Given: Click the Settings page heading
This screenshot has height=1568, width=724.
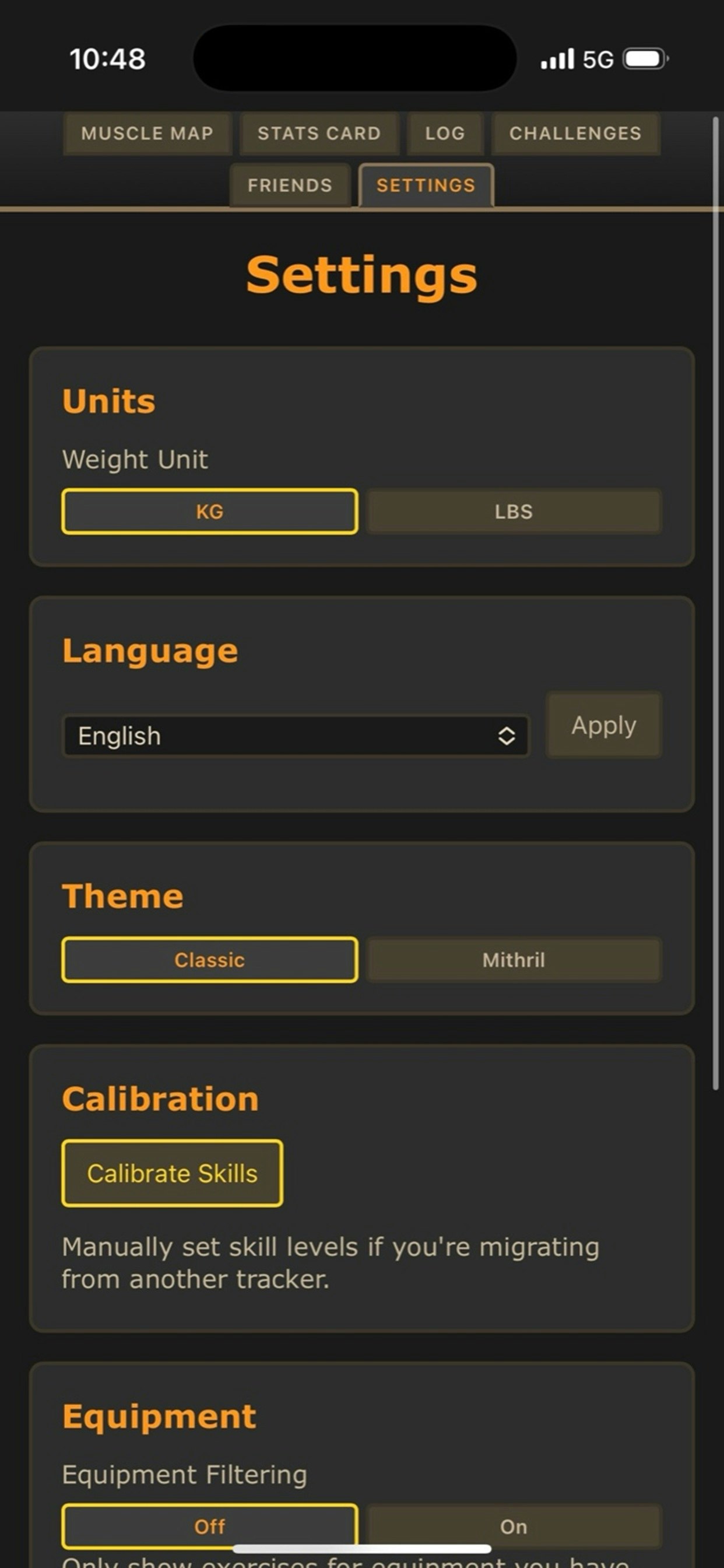Looking at the screenshot, I should click(x=361, y=275).
